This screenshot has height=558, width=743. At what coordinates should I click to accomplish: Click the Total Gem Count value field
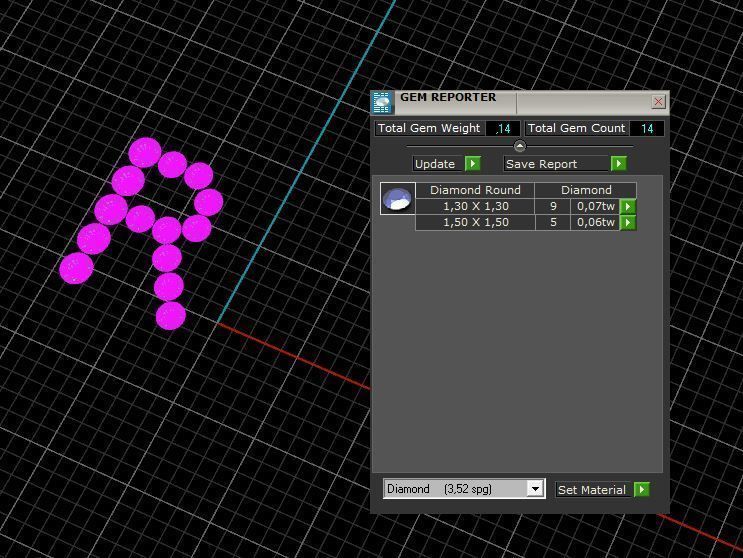646,128
